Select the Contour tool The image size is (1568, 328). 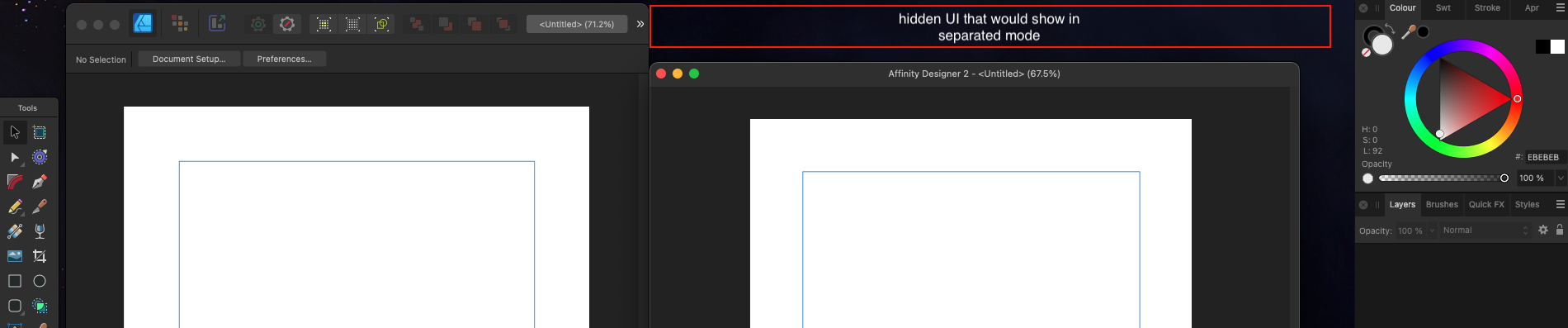coord(40,157)
